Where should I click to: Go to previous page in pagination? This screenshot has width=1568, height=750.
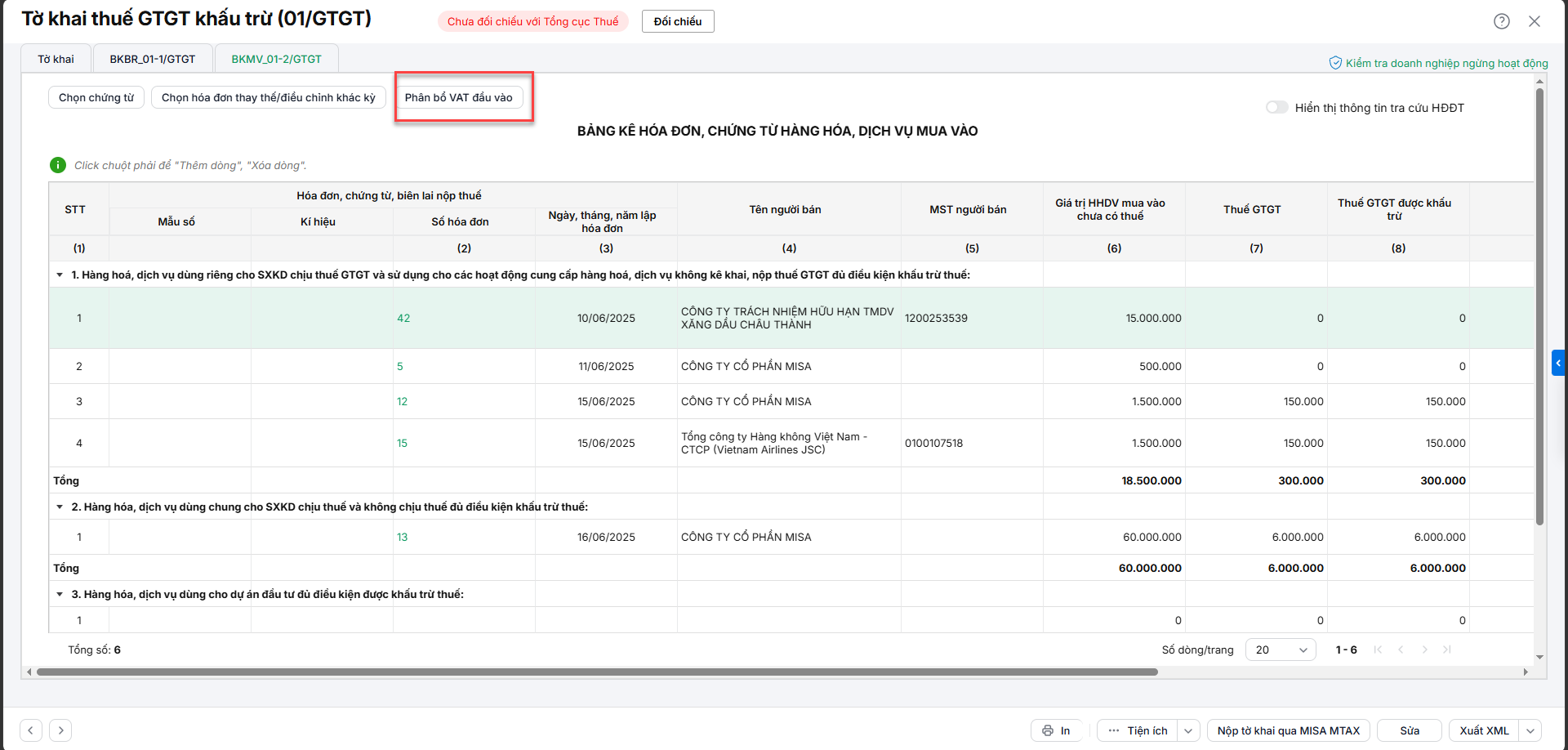(x=1401, y=650)
